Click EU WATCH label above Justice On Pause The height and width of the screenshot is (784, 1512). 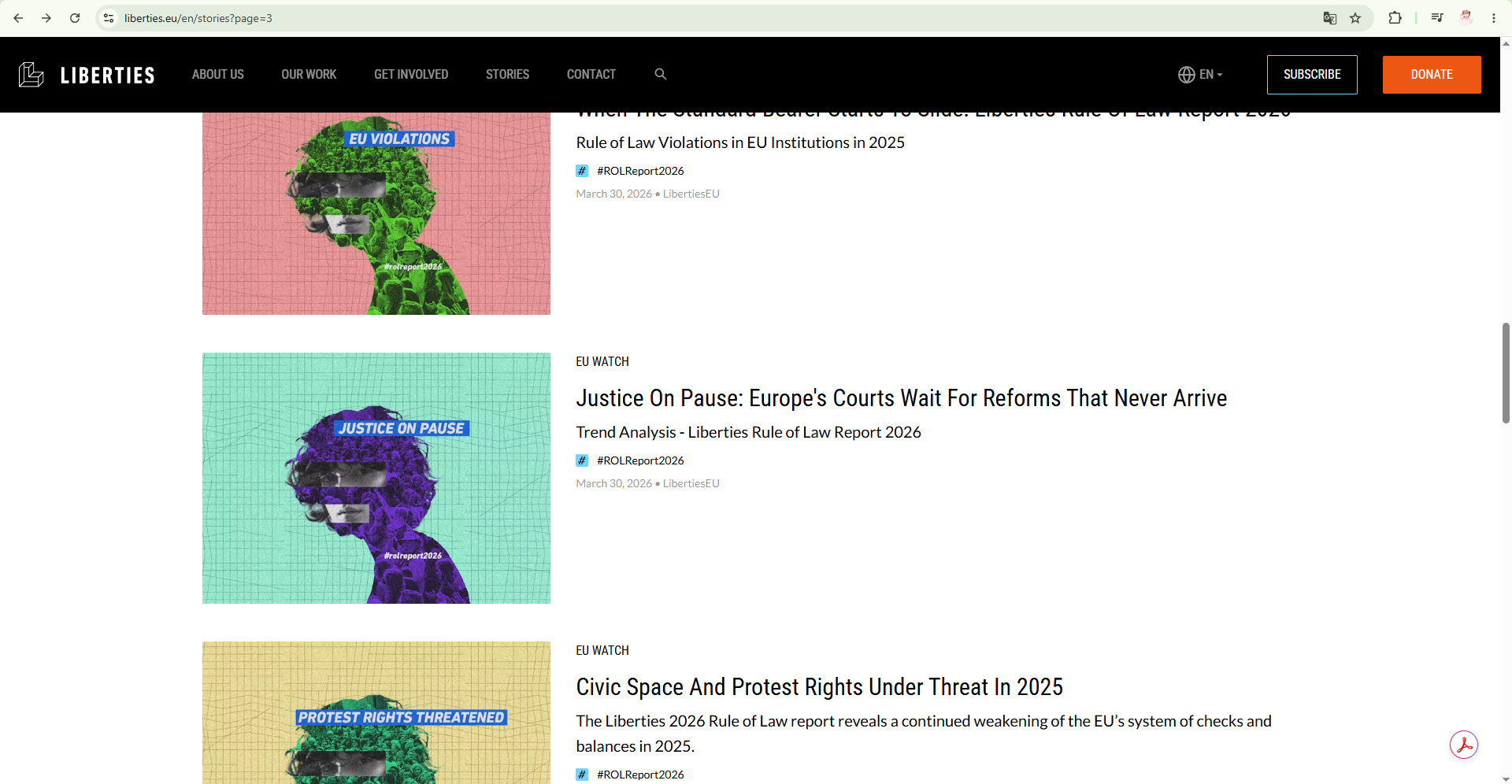pos(602,362)
